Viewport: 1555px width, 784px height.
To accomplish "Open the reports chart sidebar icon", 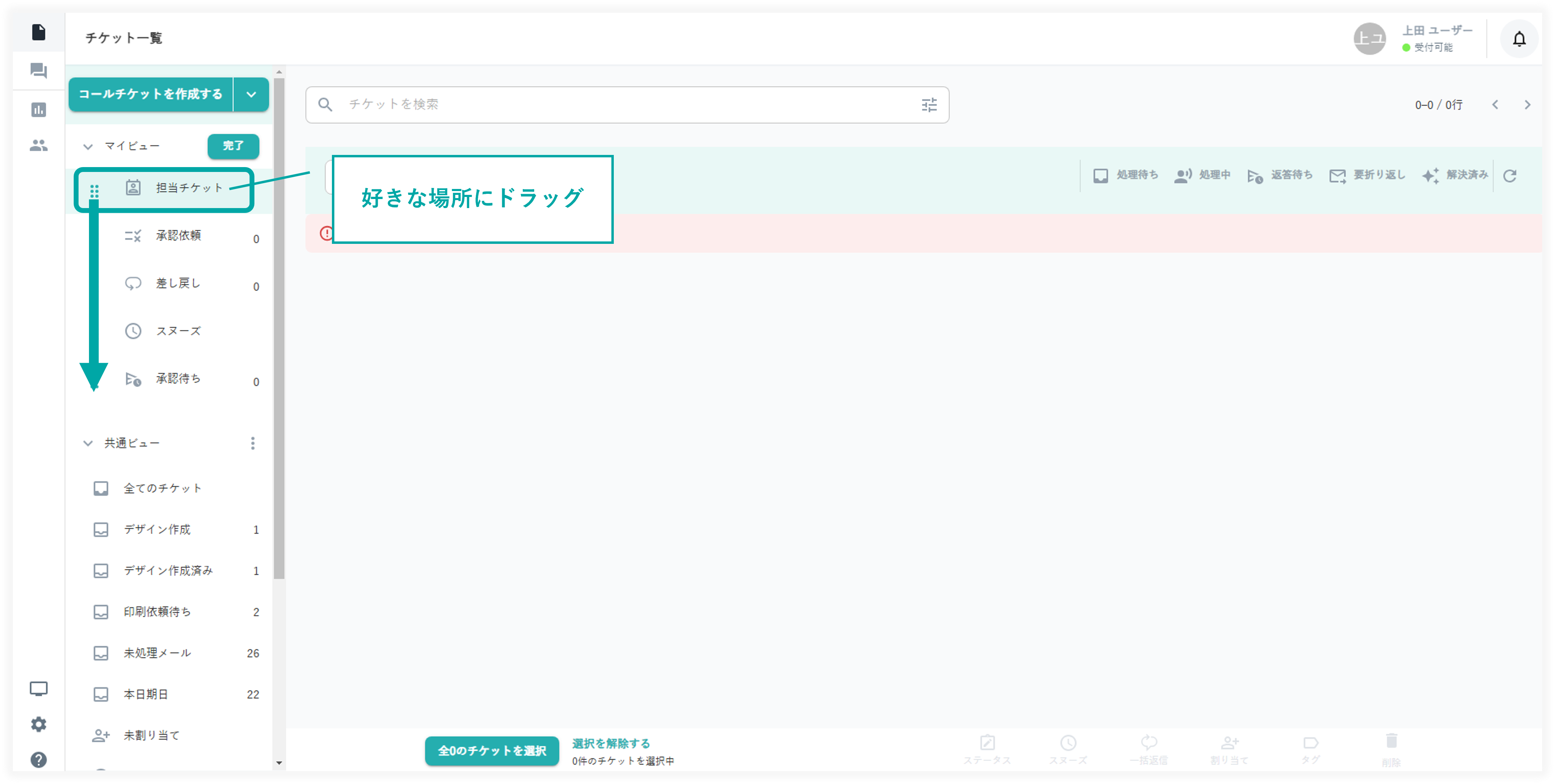I will coord(39,110).
